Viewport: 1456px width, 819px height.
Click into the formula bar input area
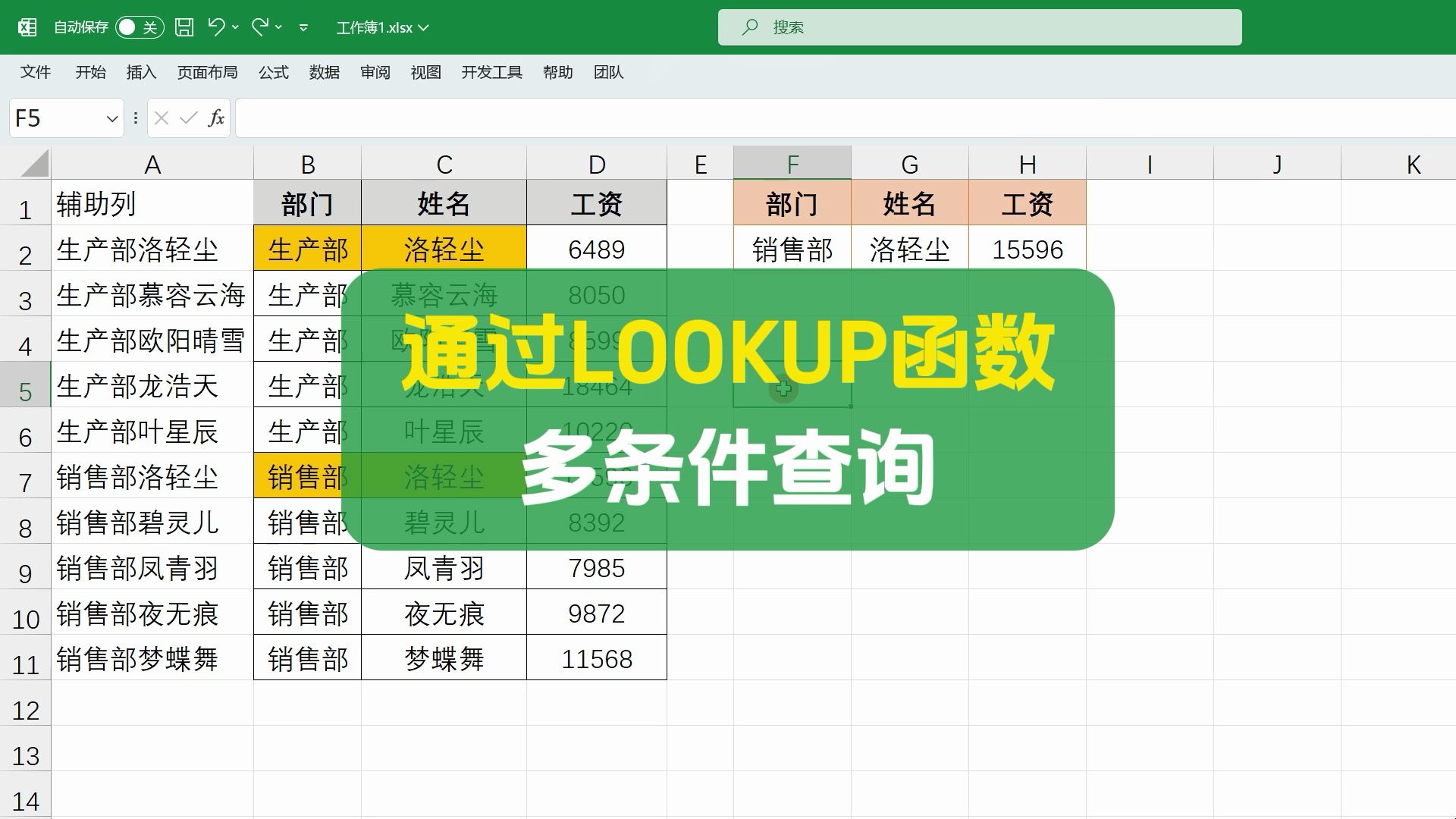[846, 118]
